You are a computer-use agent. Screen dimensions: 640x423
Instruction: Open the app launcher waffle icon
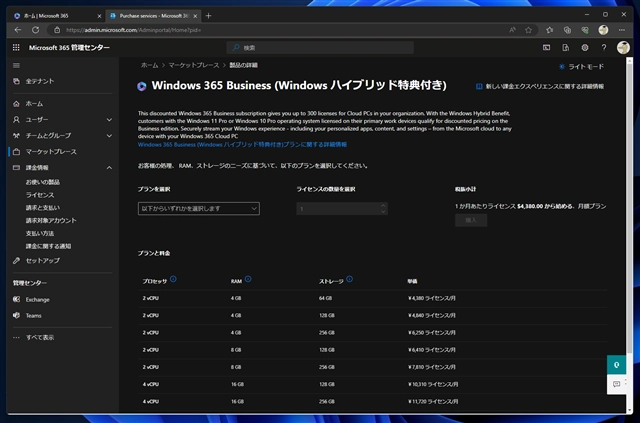[16, 48]
